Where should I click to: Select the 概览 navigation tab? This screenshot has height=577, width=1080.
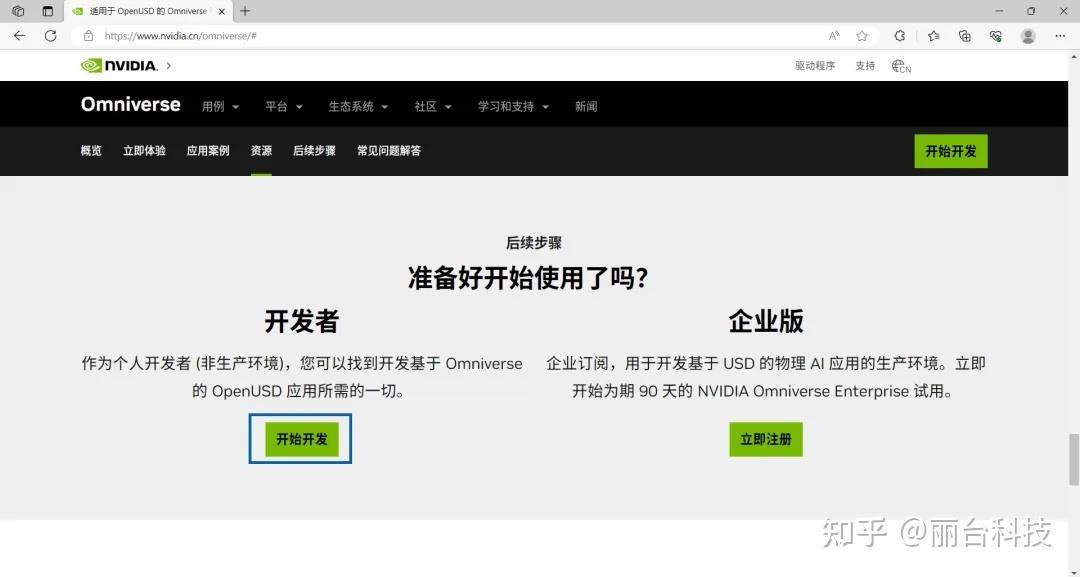91,151
